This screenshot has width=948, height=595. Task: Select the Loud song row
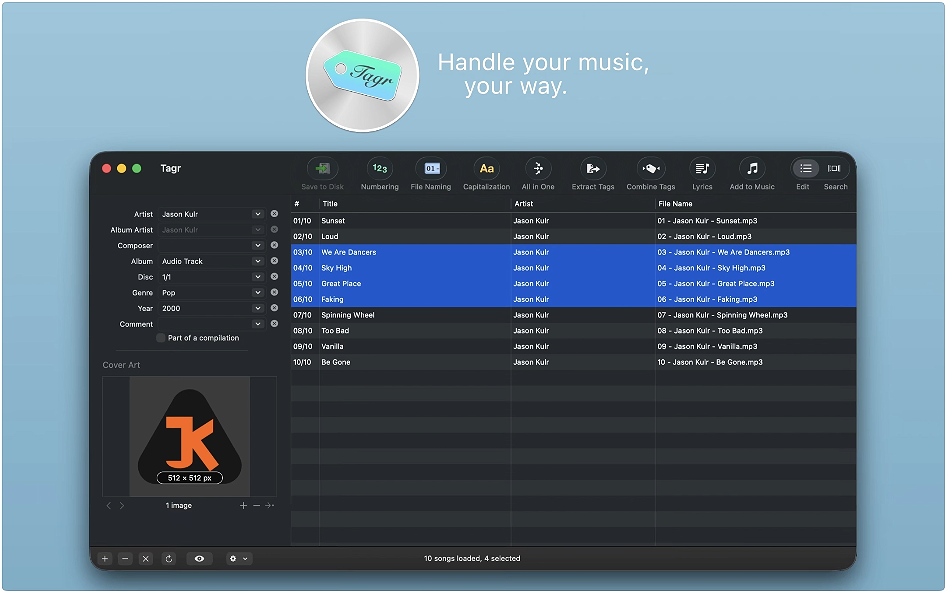click(573, 236)
